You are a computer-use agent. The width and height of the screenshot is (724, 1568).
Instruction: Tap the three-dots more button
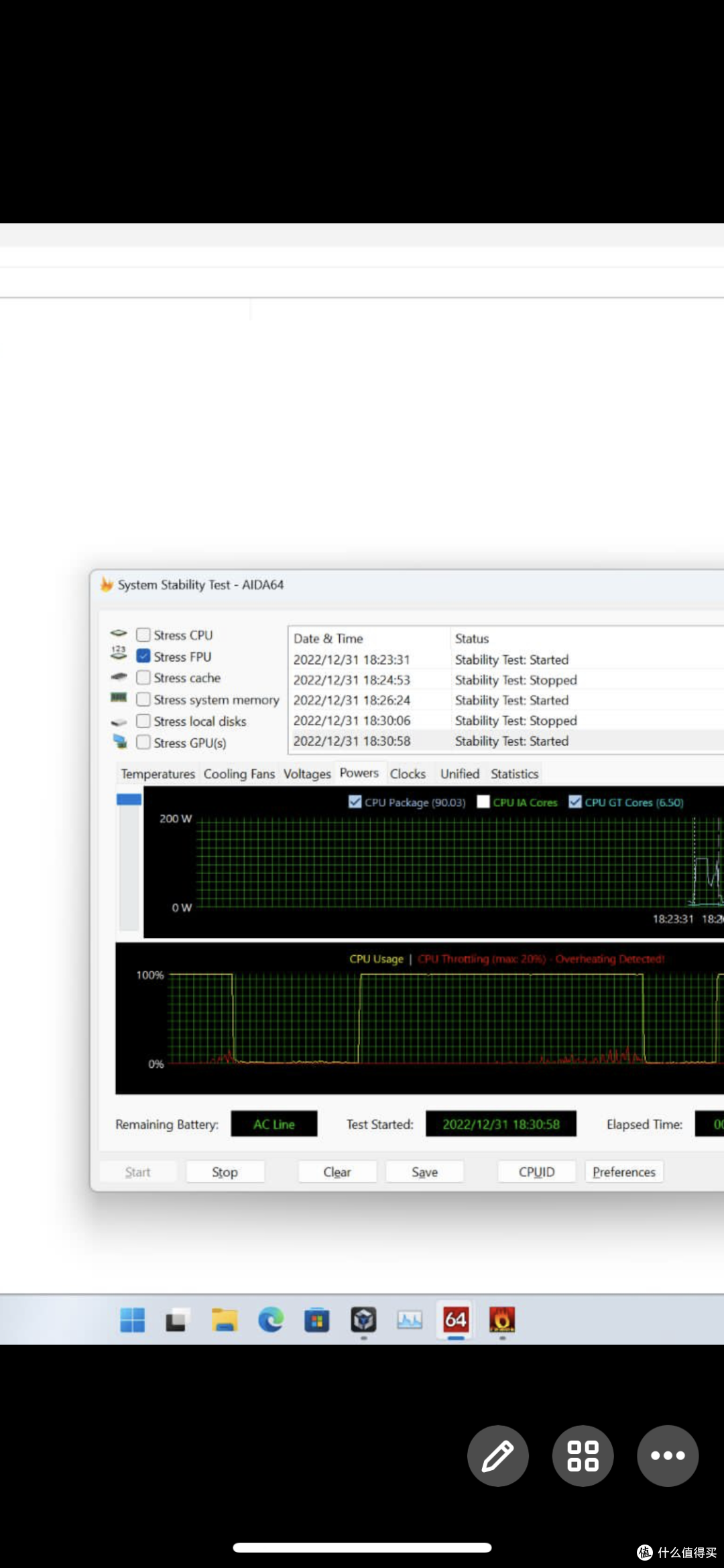click(x=668, y=1455)
